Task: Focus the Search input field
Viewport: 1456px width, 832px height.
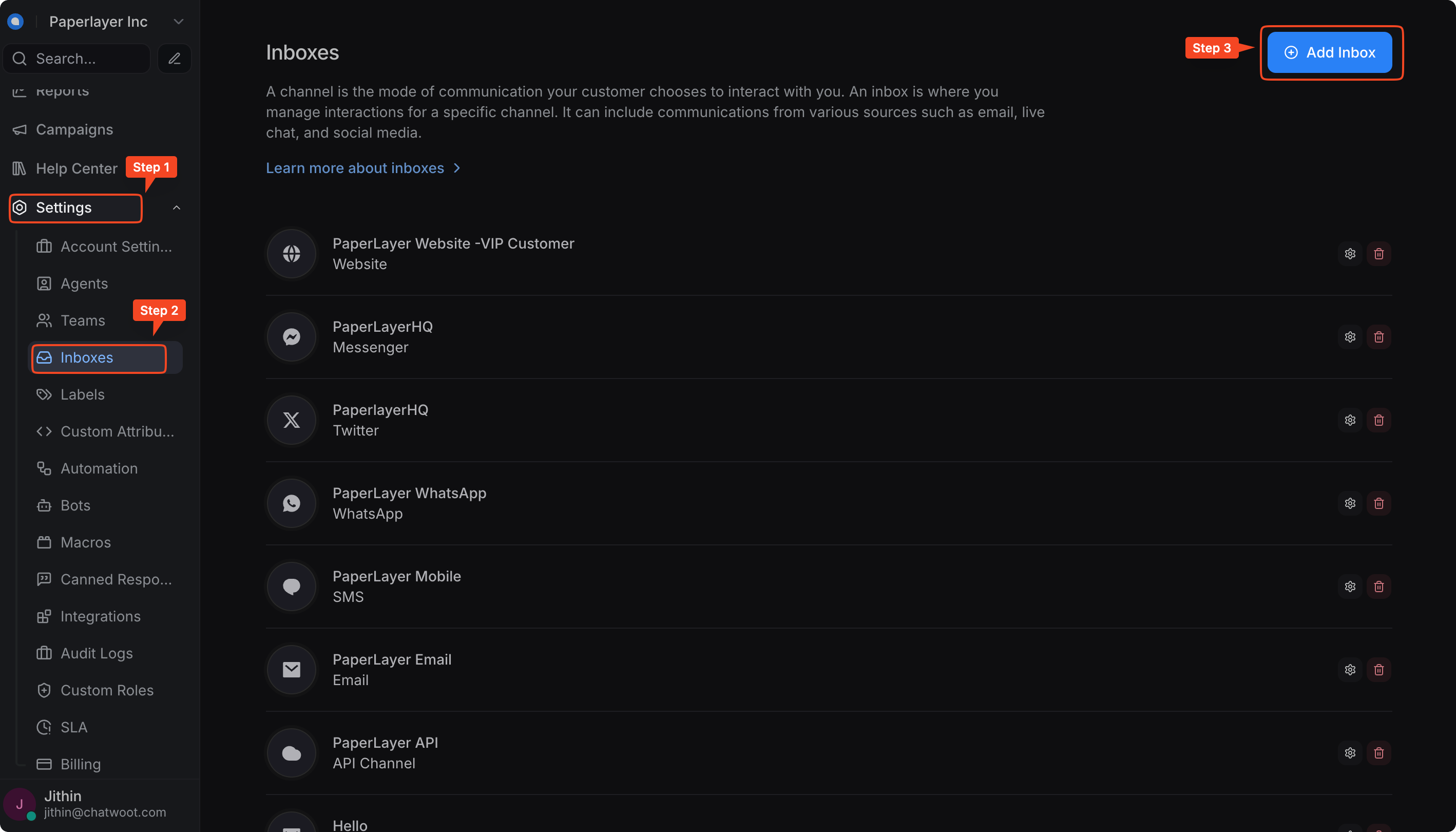Action: point(76,58)
